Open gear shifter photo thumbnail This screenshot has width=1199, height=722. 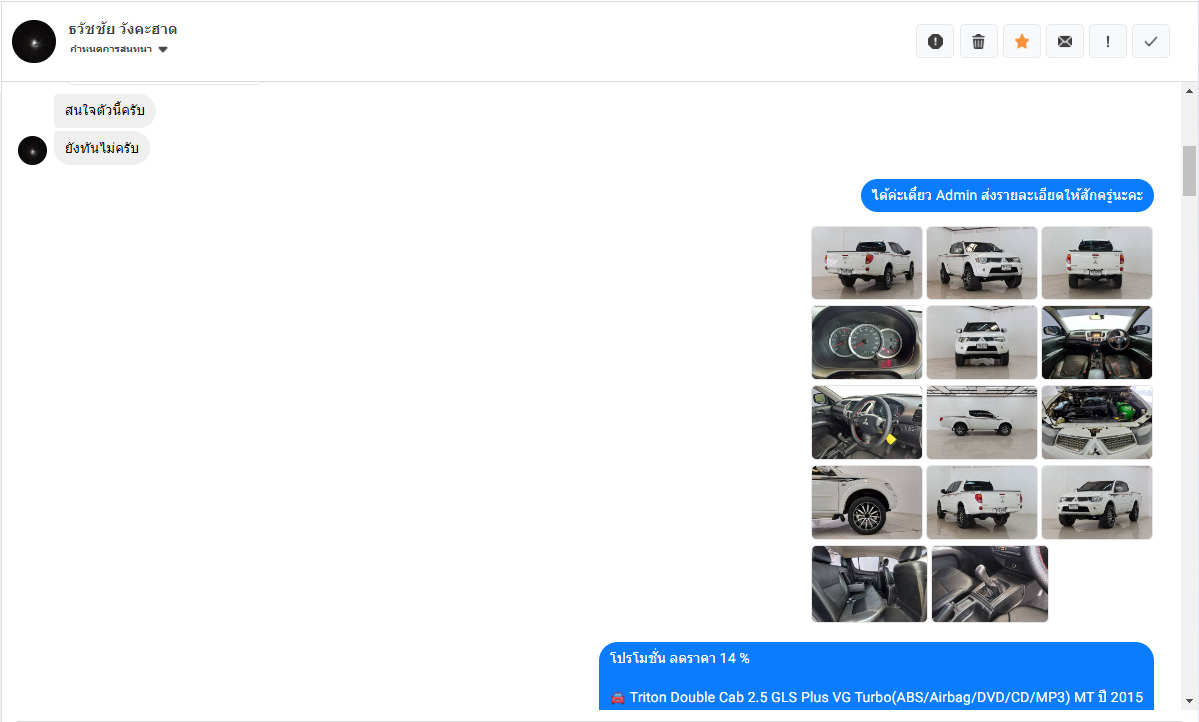coord(989,584)
